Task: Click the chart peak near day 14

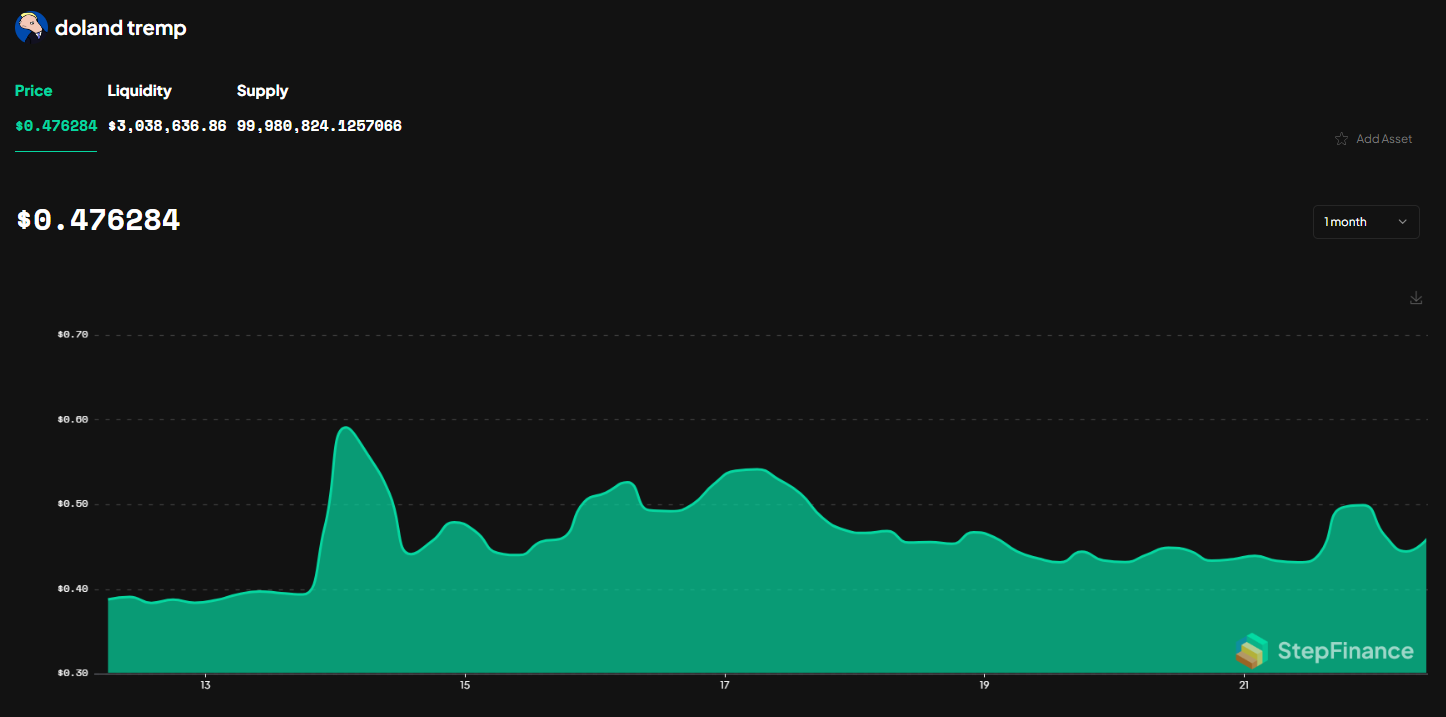Action: point(345,430)
